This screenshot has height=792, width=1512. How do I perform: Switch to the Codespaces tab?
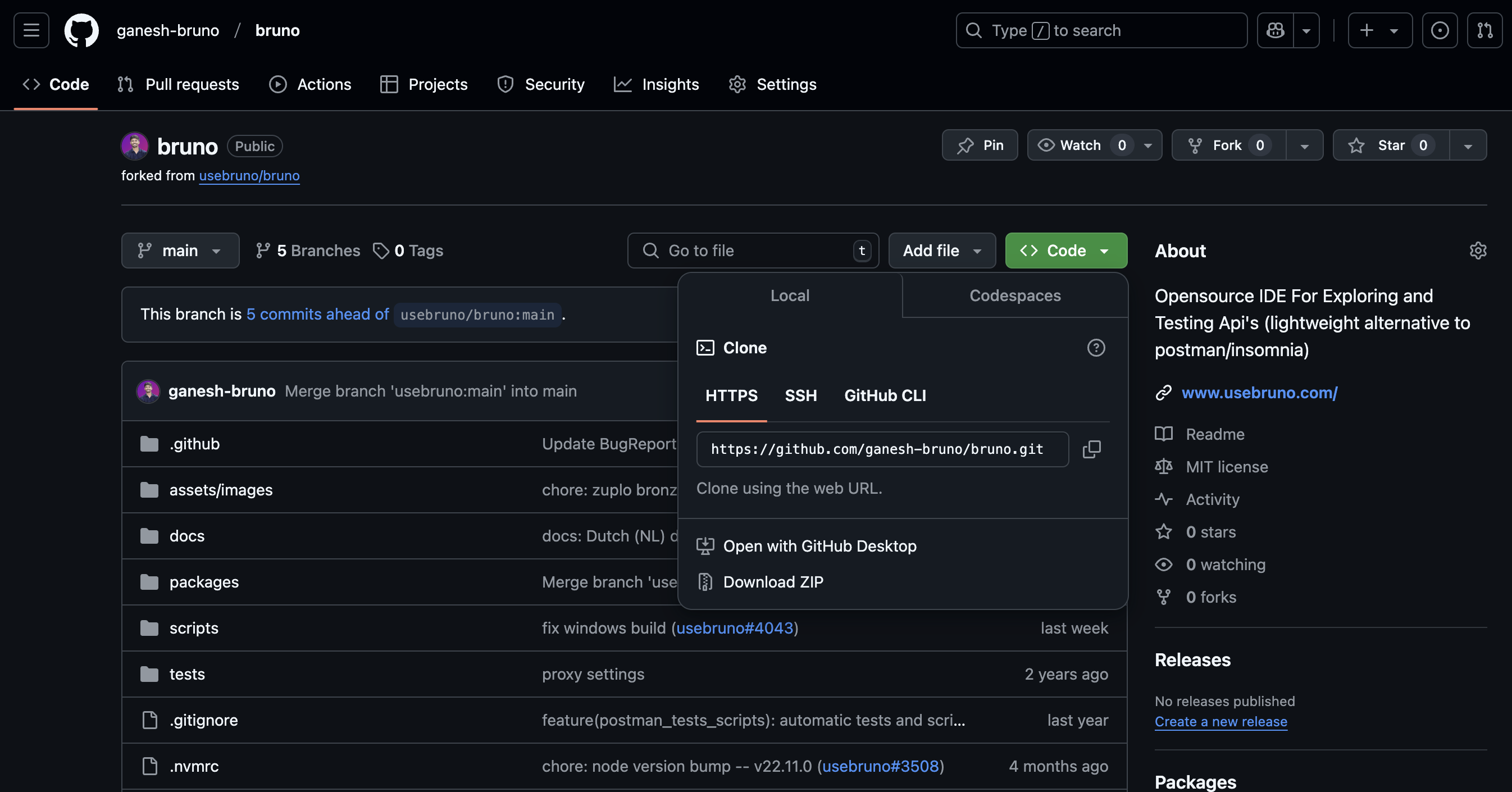pyautogui.click(x=1014, y=295)
